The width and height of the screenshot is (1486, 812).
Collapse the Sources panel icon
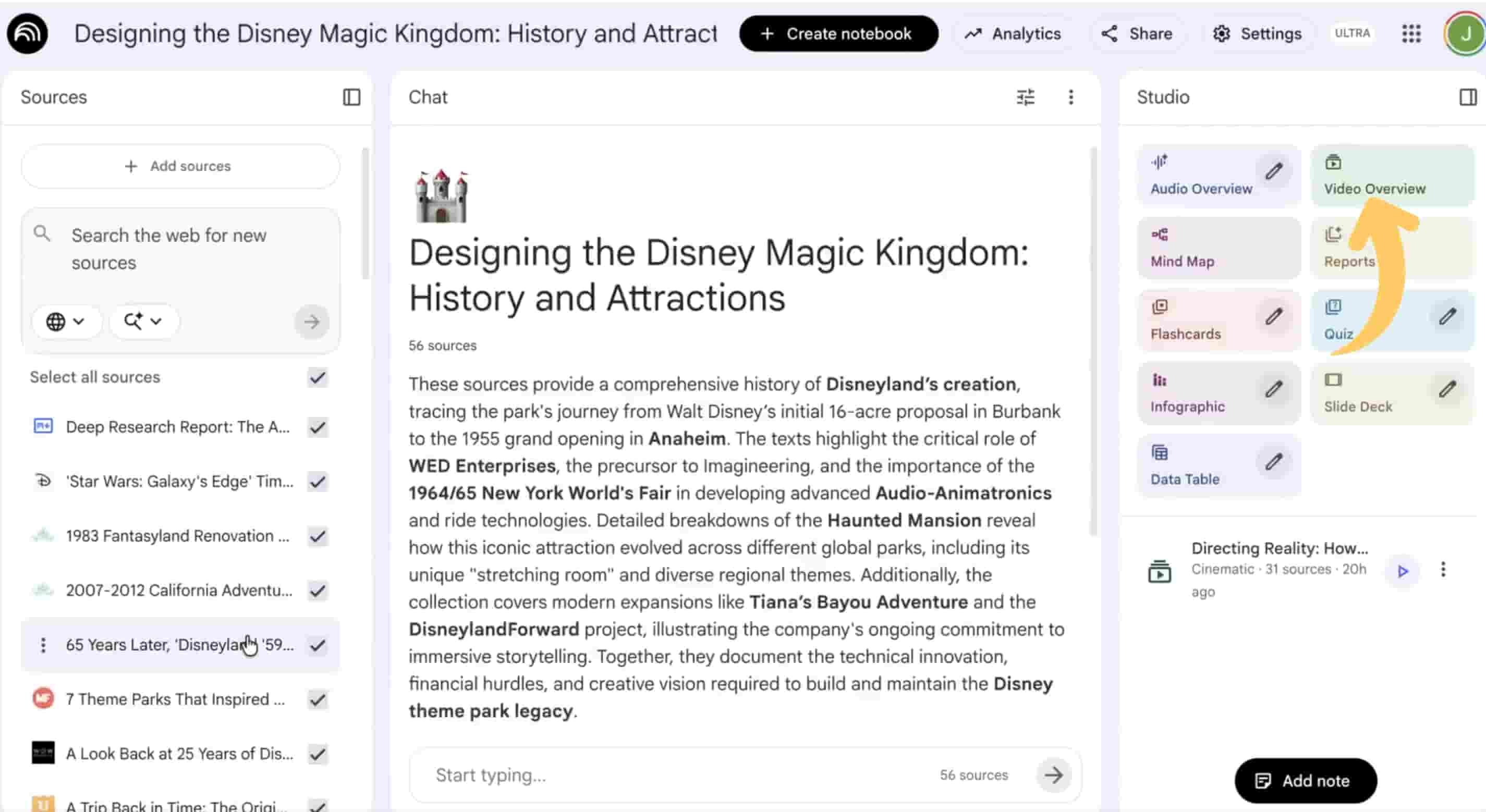coord(351,97)
